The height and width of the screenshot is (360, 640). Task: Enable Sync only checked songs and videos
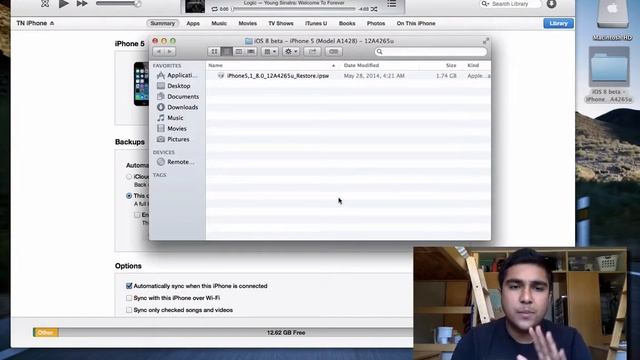[129, 310]
